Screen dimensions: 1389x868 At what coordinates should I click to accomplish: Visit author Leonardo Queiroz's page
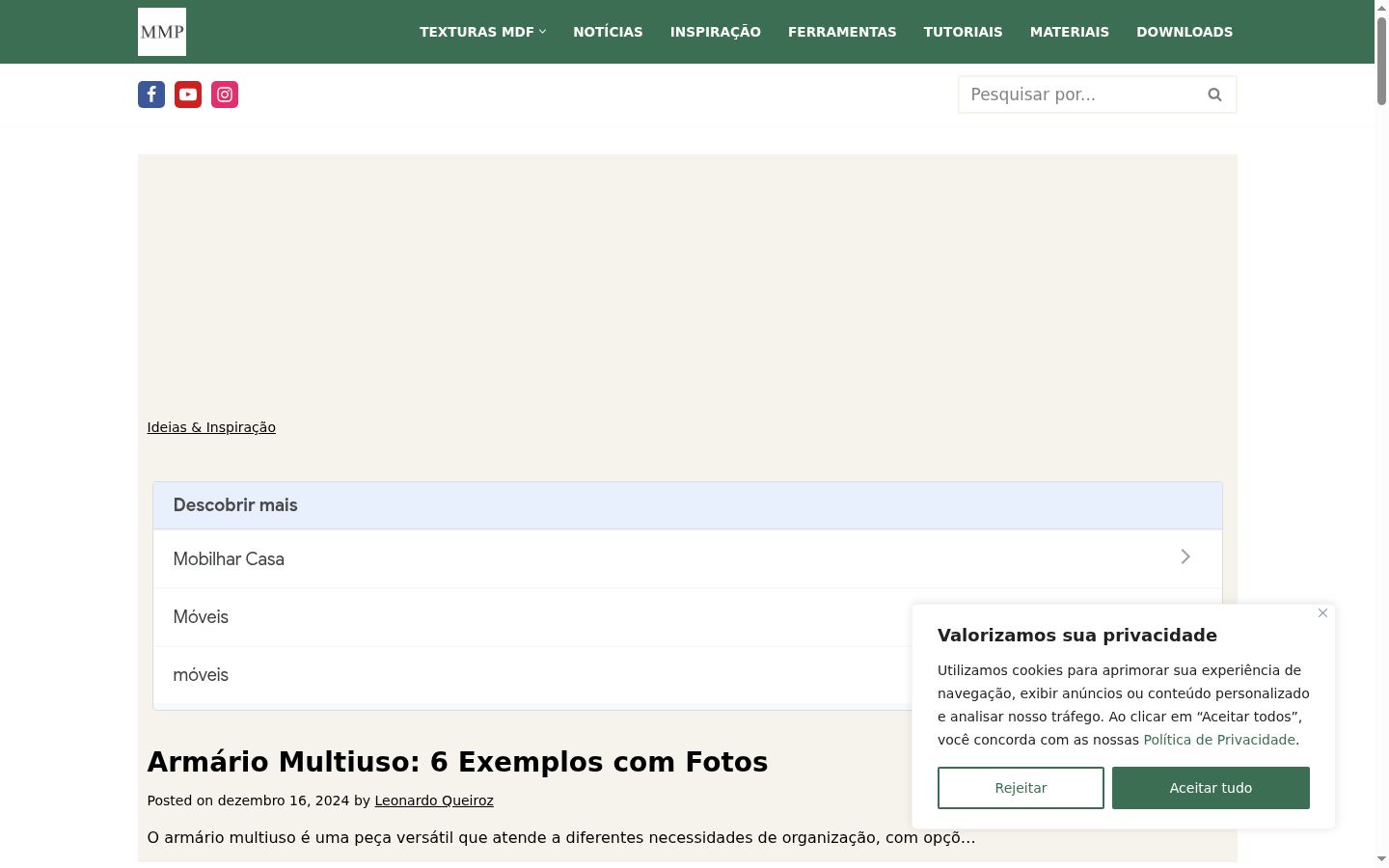[x=434, y=800]
